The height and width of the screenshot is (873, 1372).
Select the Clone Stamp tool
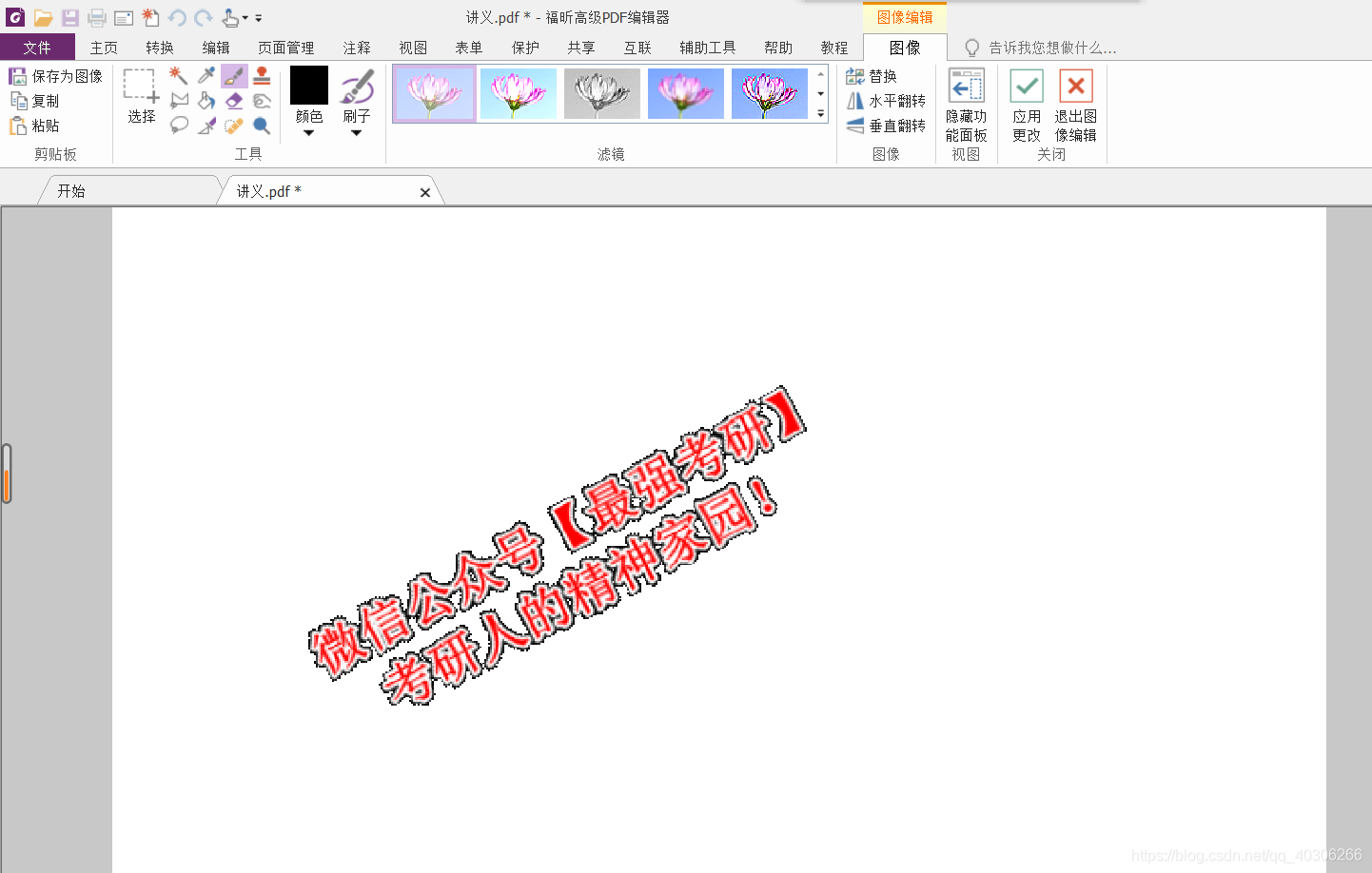coord(262,75)
